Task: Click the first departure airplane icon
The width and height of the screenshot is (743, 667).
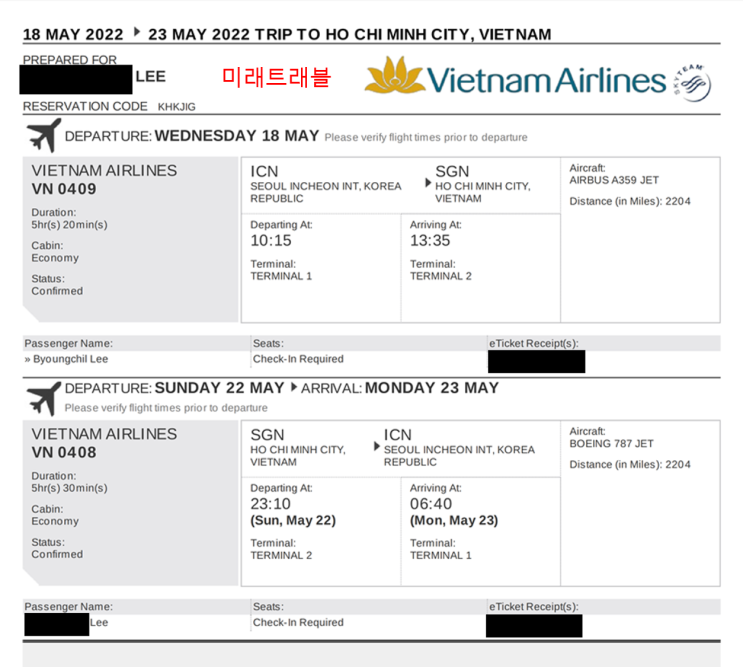Action: tap(43, 136)
